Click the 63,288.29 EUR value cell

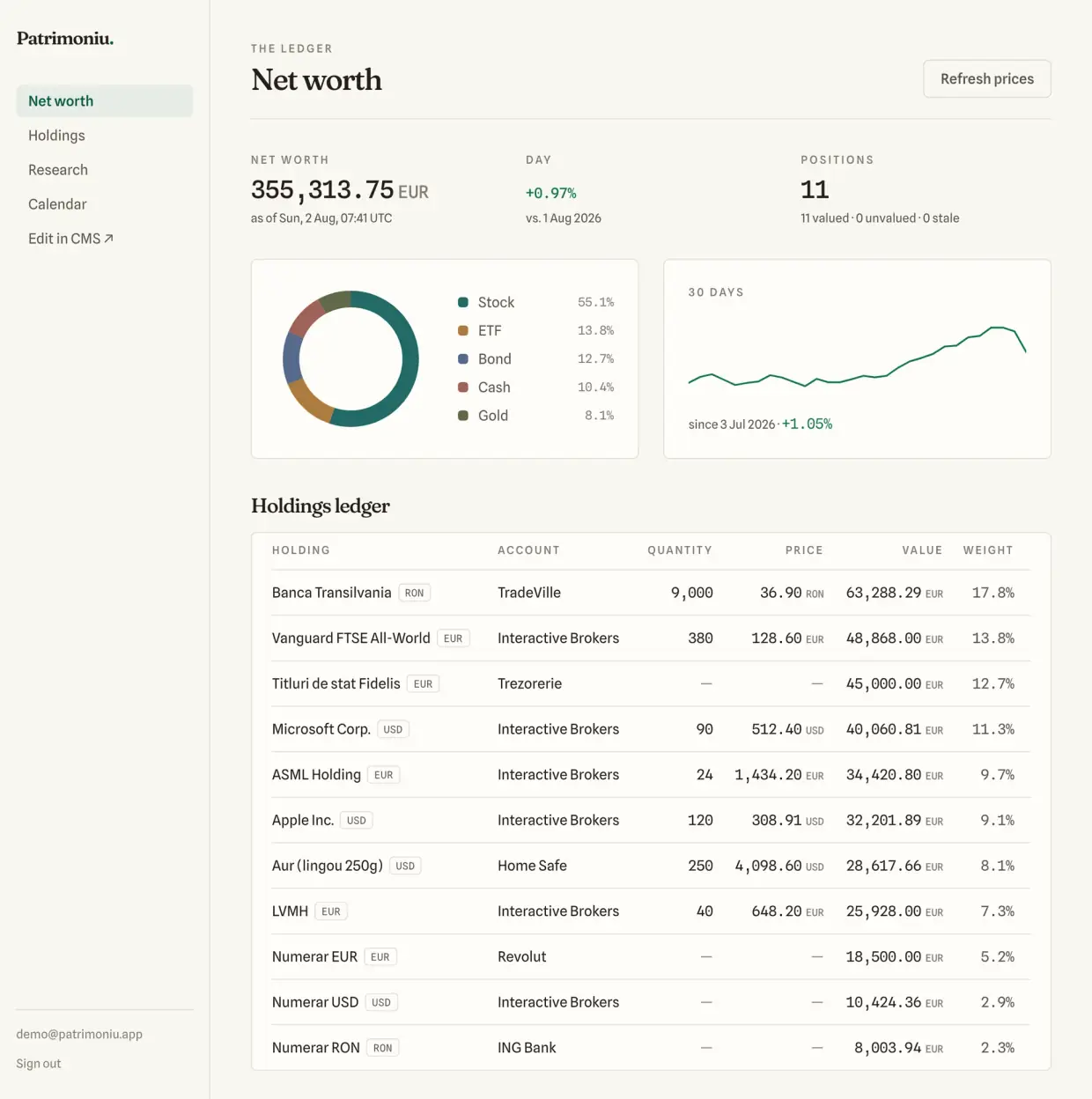pos(894,593)
